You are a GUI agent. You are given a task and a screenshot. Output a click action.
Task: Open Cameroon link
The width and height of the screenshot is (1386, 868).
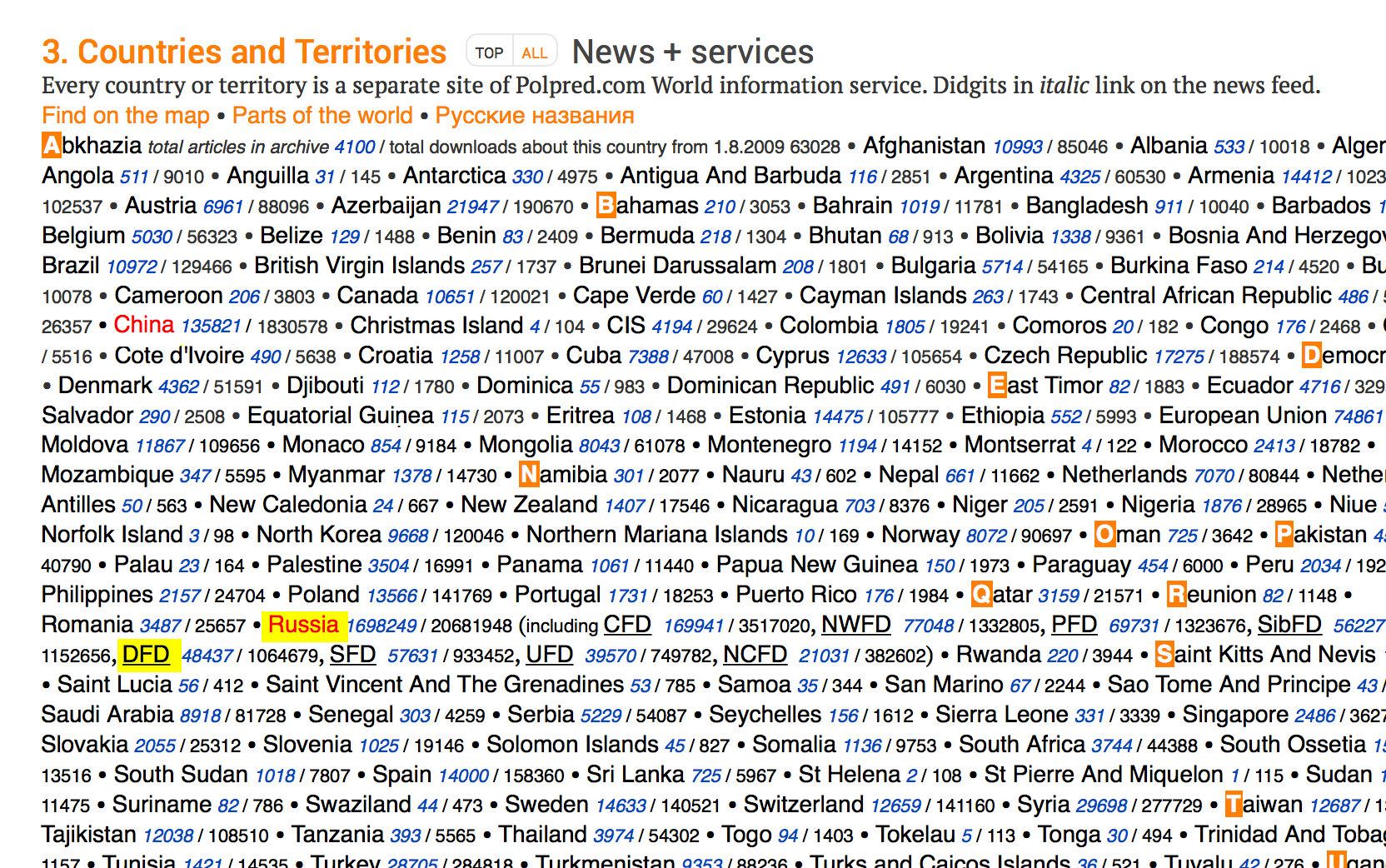pos(168,296)
